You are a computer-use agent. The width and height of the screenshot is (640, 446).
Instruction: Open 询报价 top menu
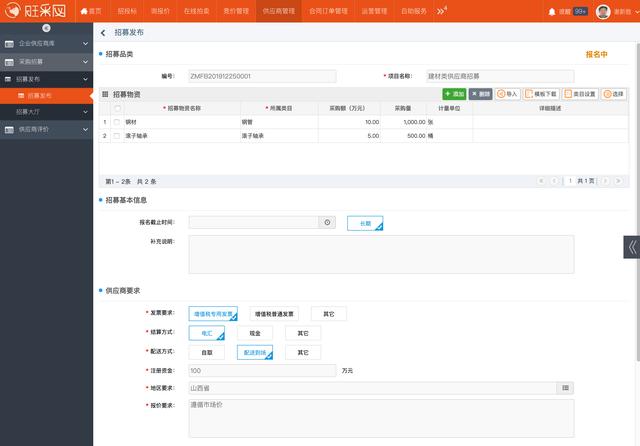coord(160,11)
